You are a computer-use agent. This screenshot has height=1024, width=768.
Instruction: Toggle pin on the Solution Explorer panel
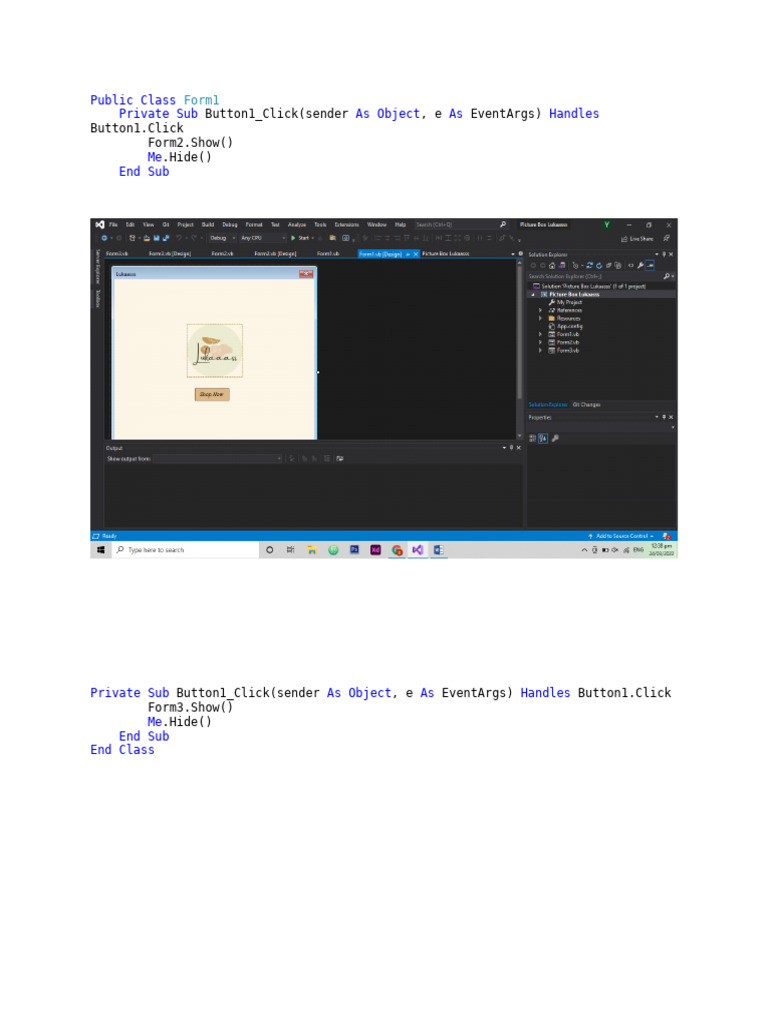(x=664, y=255)
